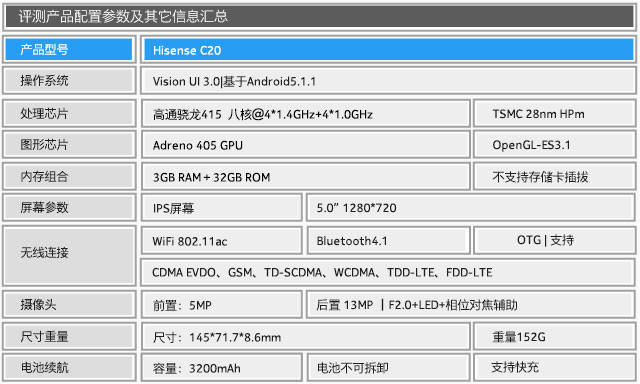640x384 pixels.
Task: Select the 图形芯片 label cell
Action: (69, 144)
